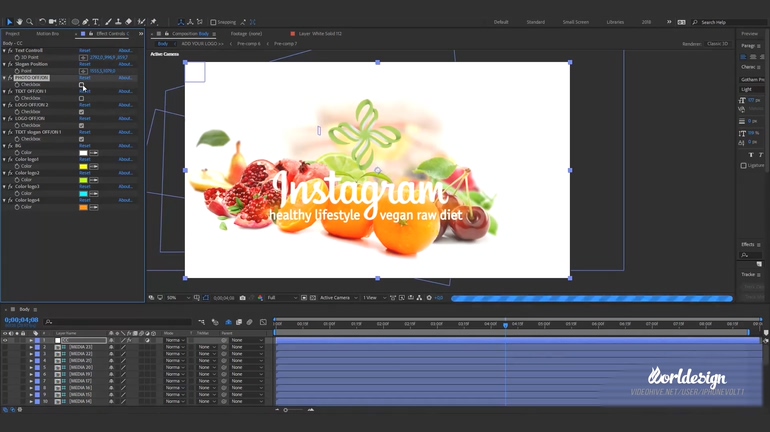Take a snapshot with camera icon
Screen dimensions: 770x432
coord(243,298)
